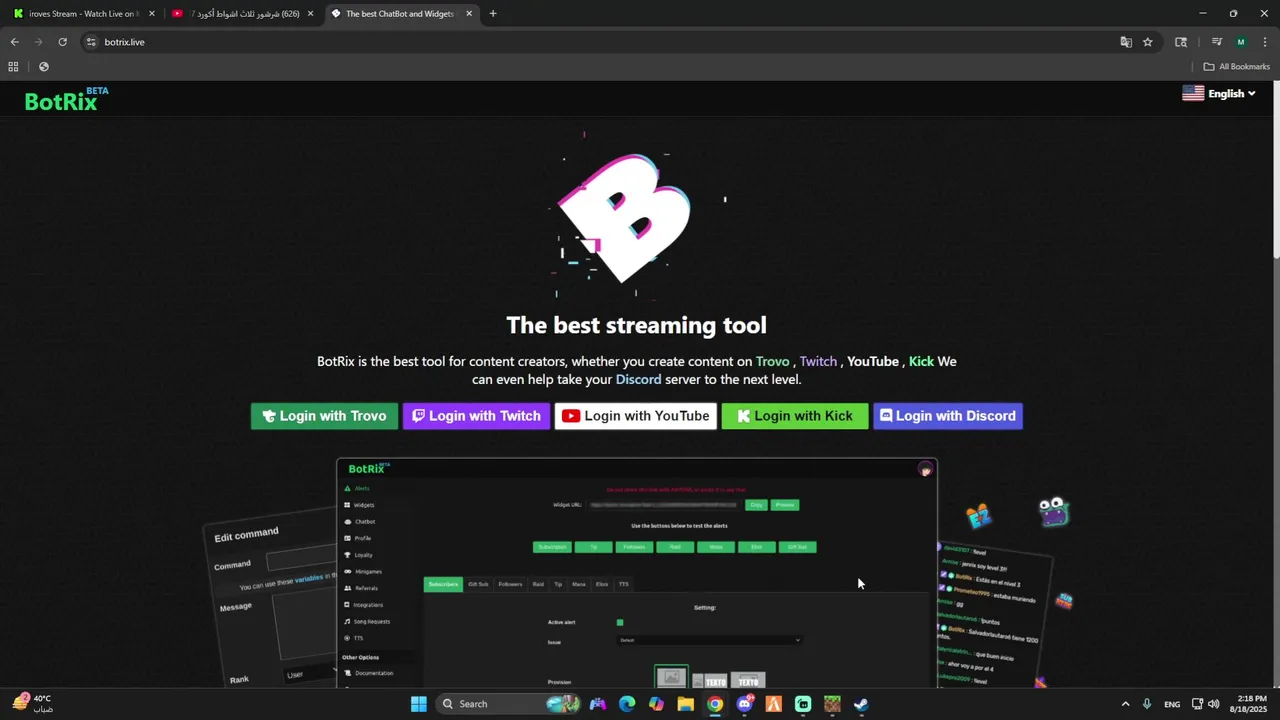Screen dimensions: 1280x720
Task: Follow the YouTube link in description
Action: [873, 361]
